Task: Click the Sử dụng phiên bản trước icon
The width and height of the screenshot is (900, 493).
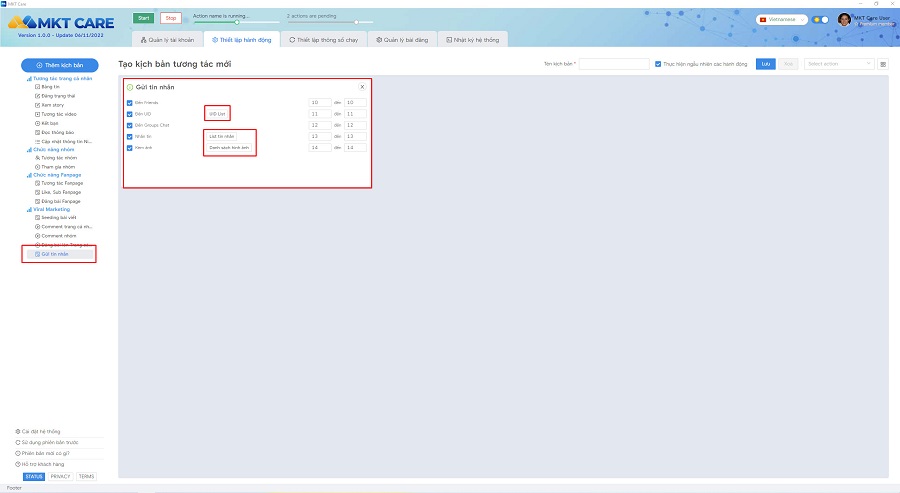Action: [18, 442]
